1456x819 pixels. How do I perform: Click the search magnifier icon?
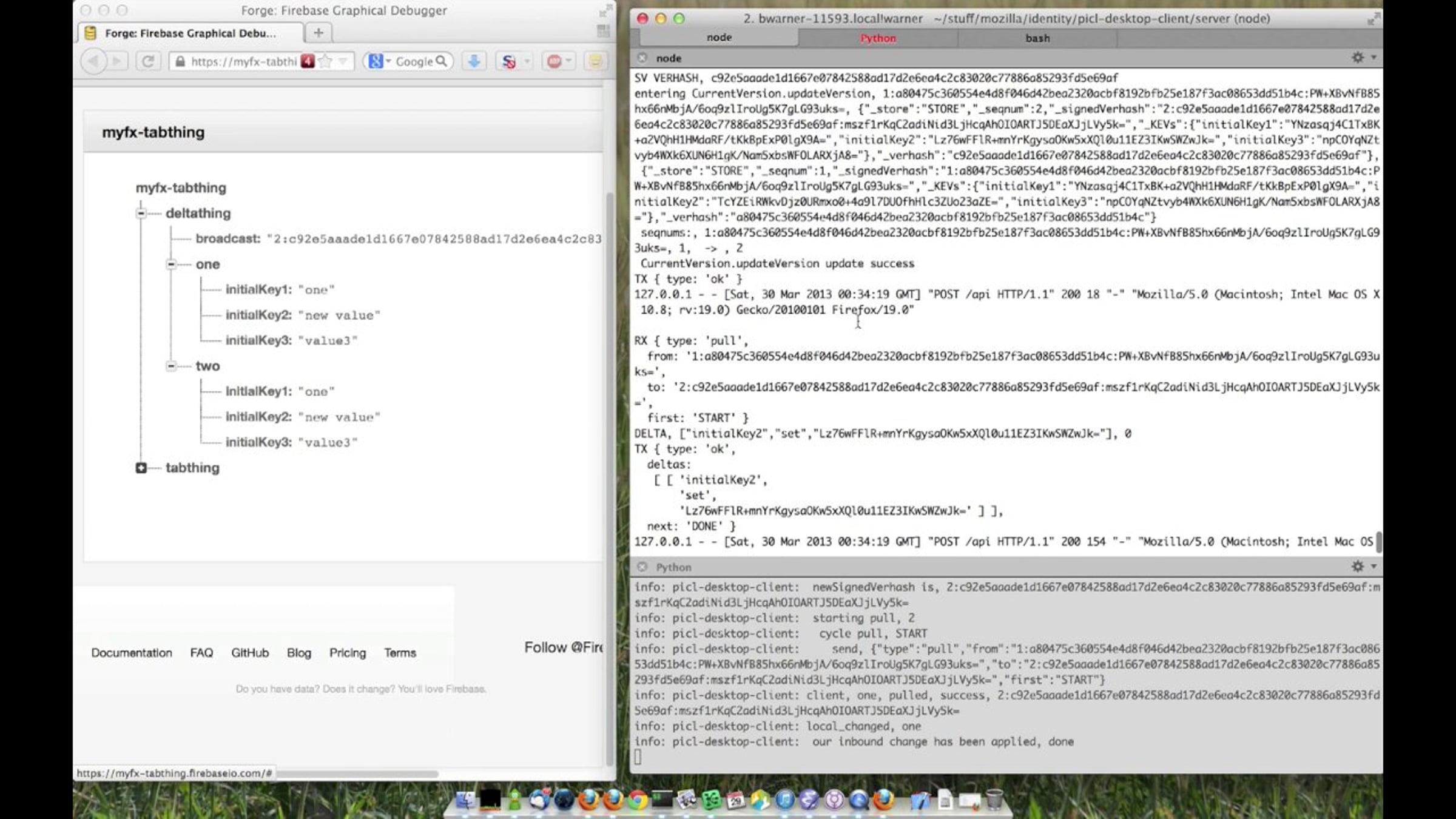442,61
